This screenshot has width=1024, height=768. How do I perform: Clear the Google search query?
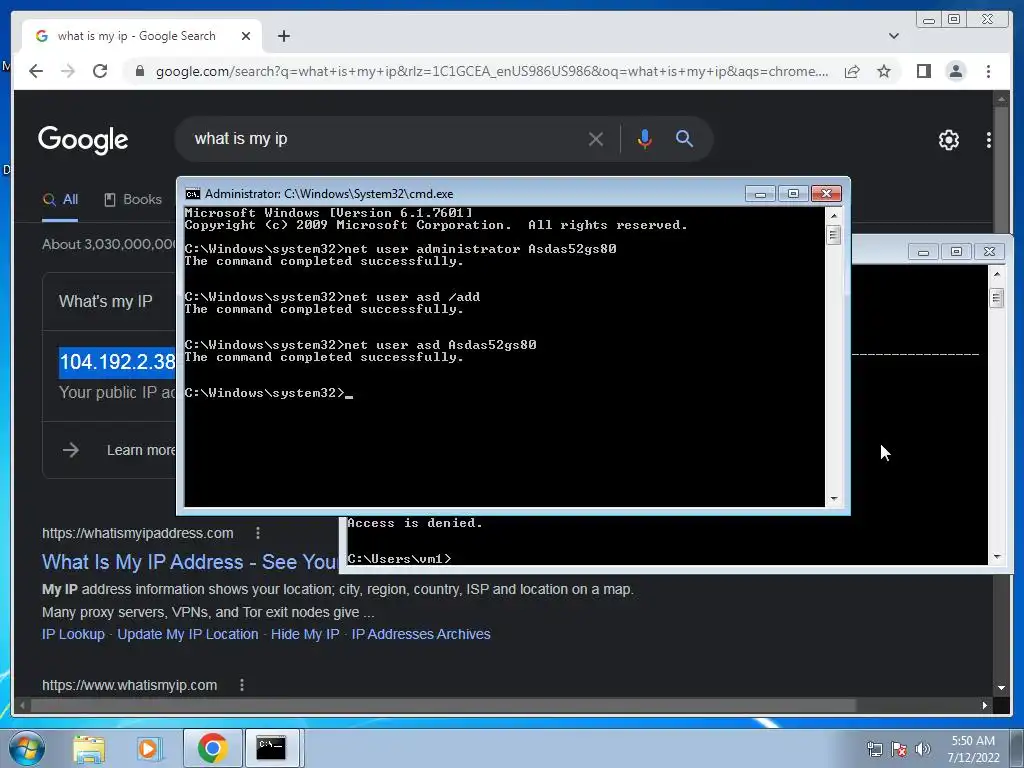[x=595, y=138]
